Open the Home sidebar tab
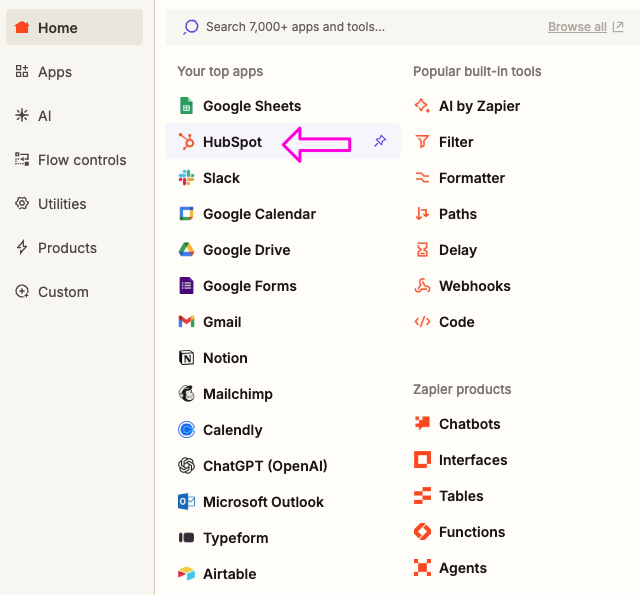The height and width of the screenshot is (595, 640). pos(74,27)
